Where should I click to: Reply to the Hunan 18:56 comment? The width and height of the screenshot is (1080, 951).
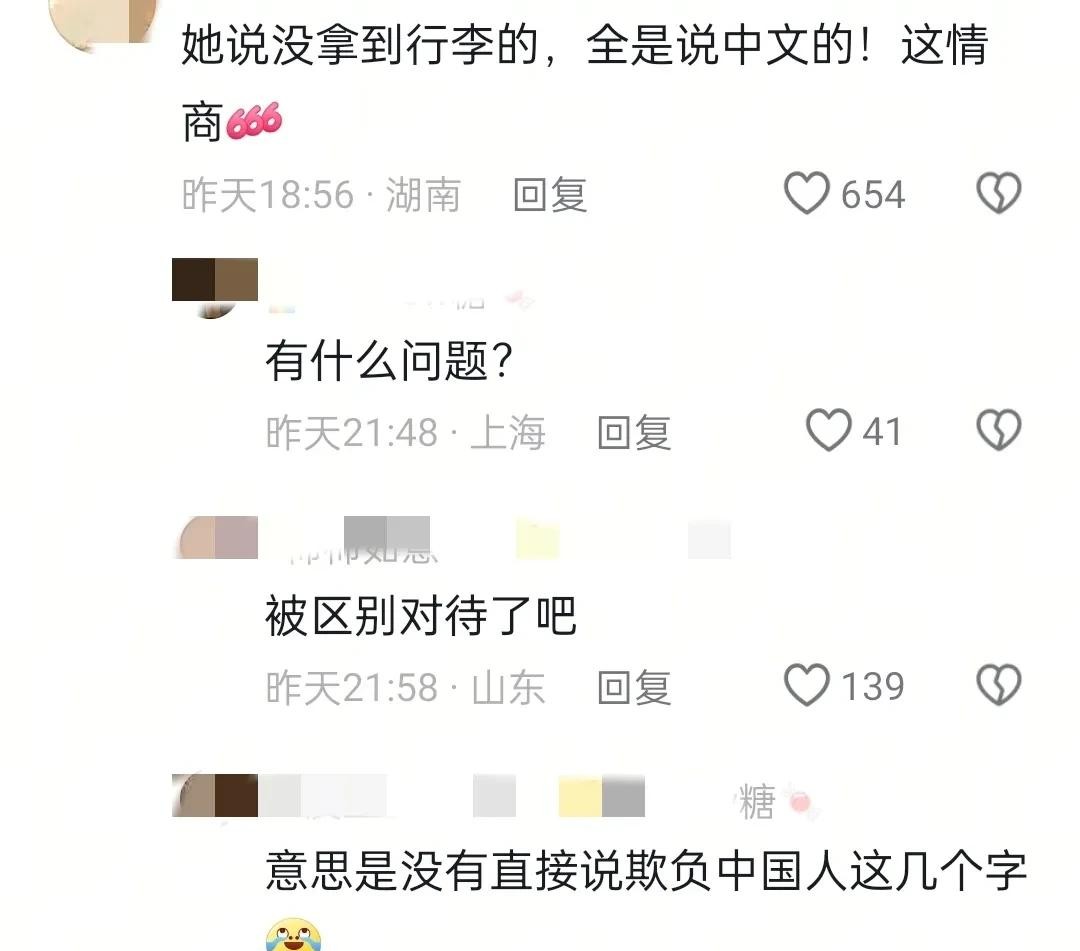pyautogui.click(x=550, y=195)
